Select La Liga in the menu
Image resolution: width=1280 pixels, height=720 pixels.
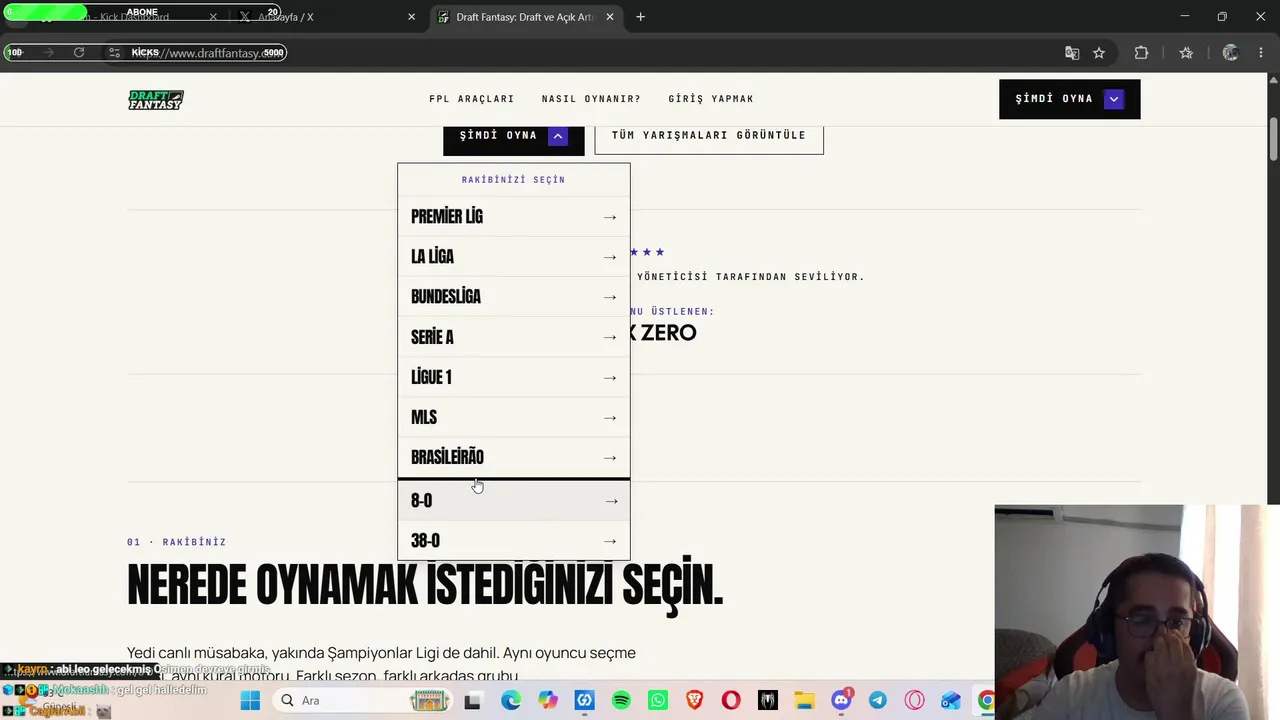coord(514,257)
